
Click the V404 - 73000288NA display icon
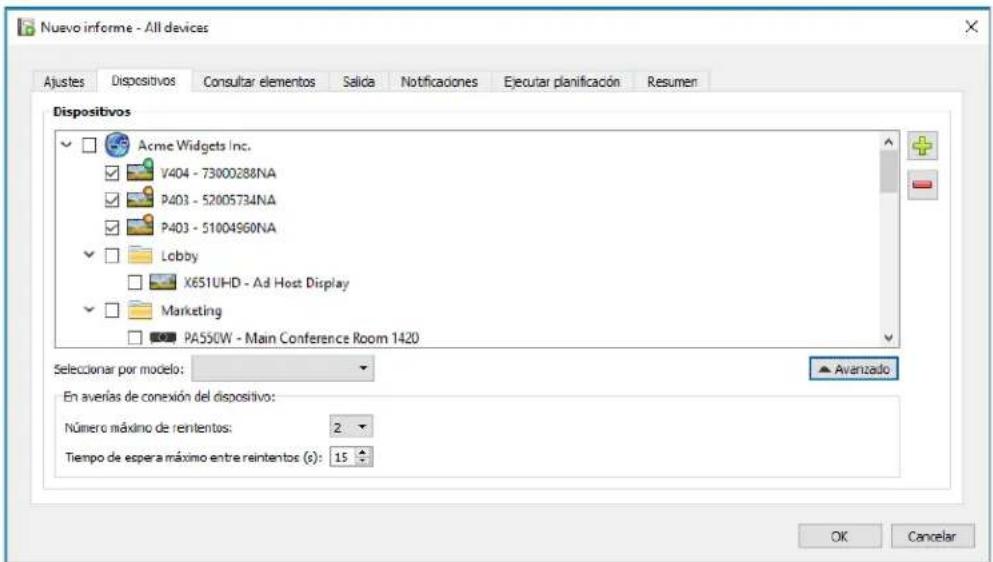pyautogui.click(x=140, y=172)
